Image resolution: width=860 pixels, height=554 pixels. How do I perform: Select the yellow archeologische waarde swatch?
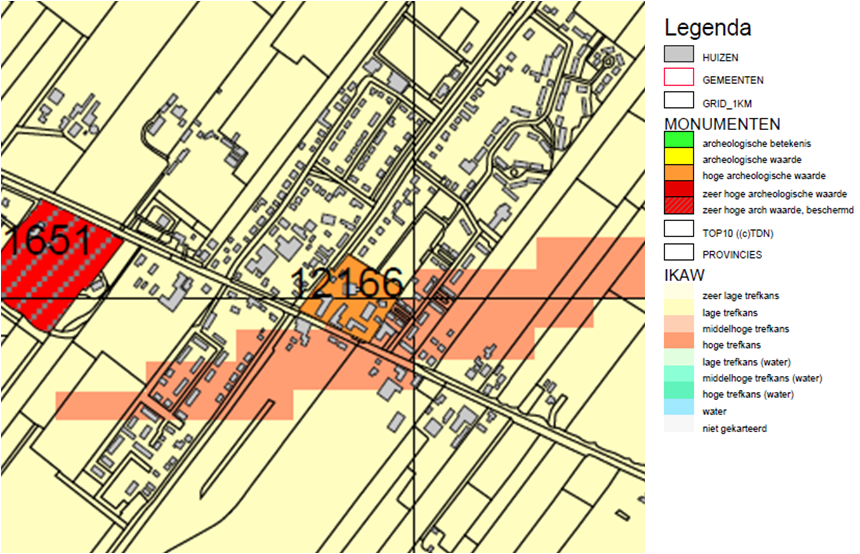pyautogui.click(x=678, y=156)
